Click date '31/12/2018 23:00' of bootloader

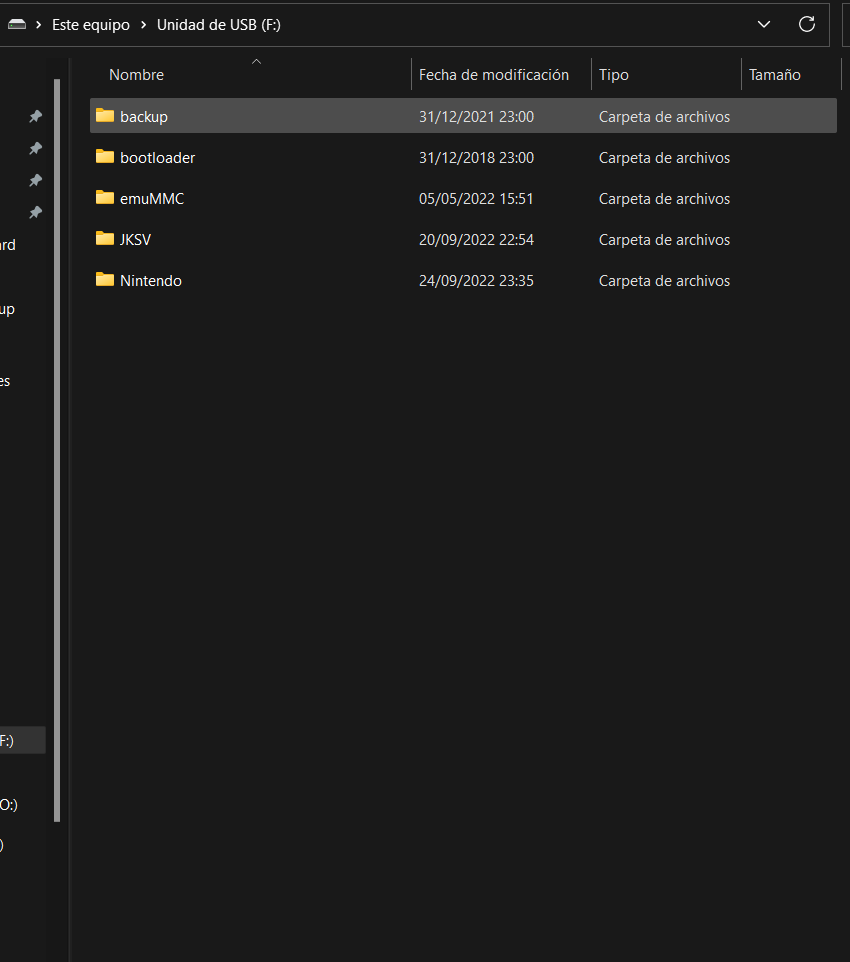point(476,158)
